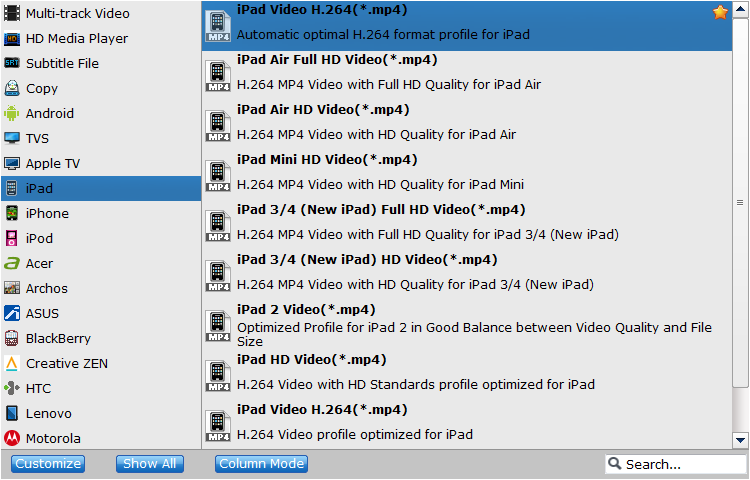This screenshot has height=480, width=750.
Task: Open the TVS category
Action: click(x=101, y=138)
